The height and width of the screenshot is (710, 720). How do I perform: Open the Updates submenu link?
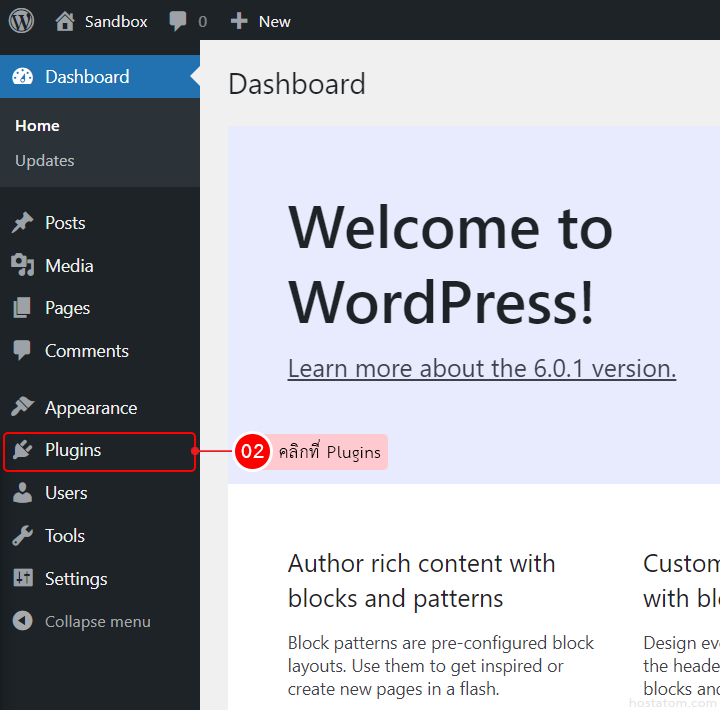pyautogui.click(x=45, y=161)
